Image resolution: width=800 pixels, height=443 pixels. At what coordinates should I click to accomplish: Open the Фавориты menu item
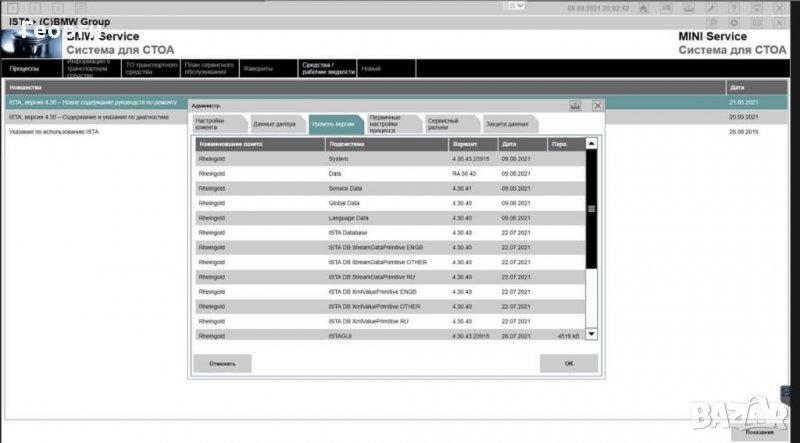[256, 69]
